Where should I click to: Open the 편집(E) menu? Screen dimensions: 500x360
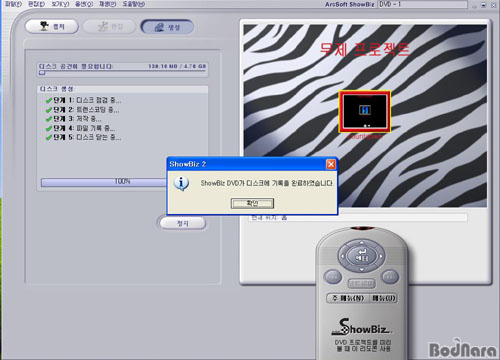[x=37, y=4]
